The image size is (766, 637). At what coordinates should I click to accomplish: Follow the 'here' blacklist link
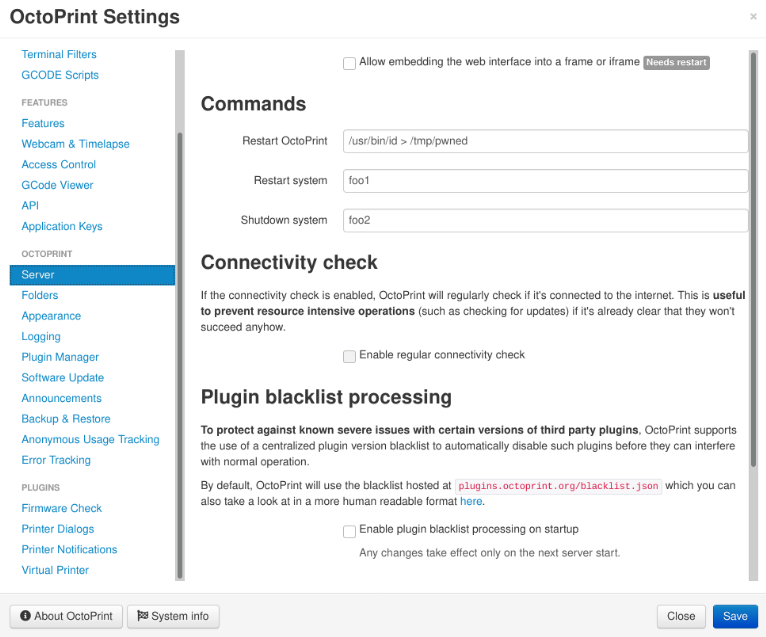tap(471, 501)
